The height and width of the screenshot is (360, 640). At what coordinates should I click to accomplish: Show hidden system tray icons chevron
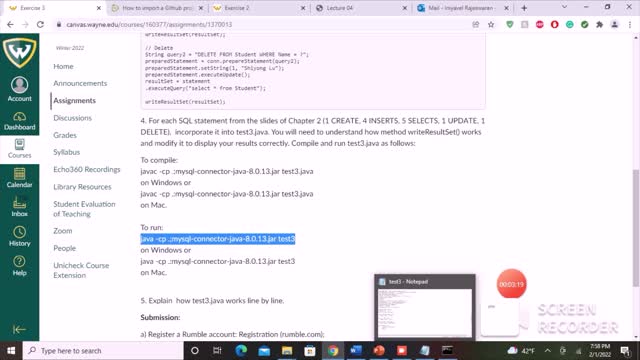[x=547, y=351]
